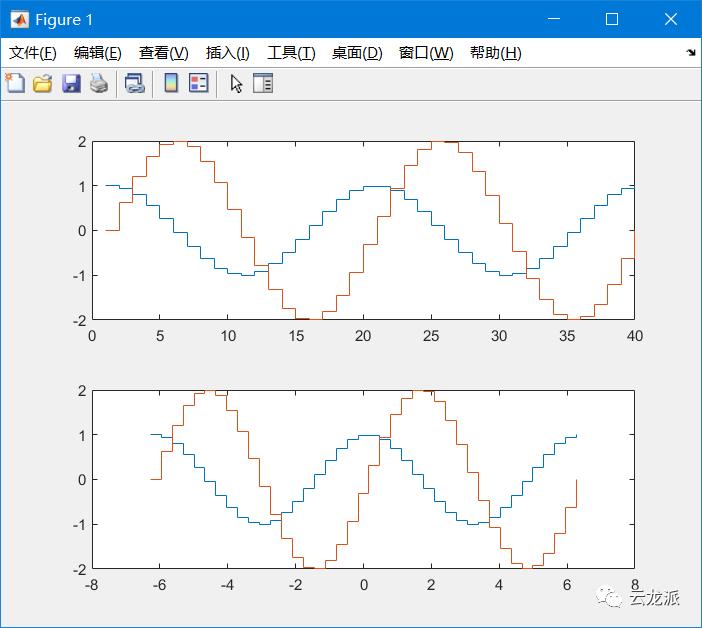The height and width of the screenshot is (628, 702).
Task: Open the 桌面(D) menu
Action: [x=357, y=53]
